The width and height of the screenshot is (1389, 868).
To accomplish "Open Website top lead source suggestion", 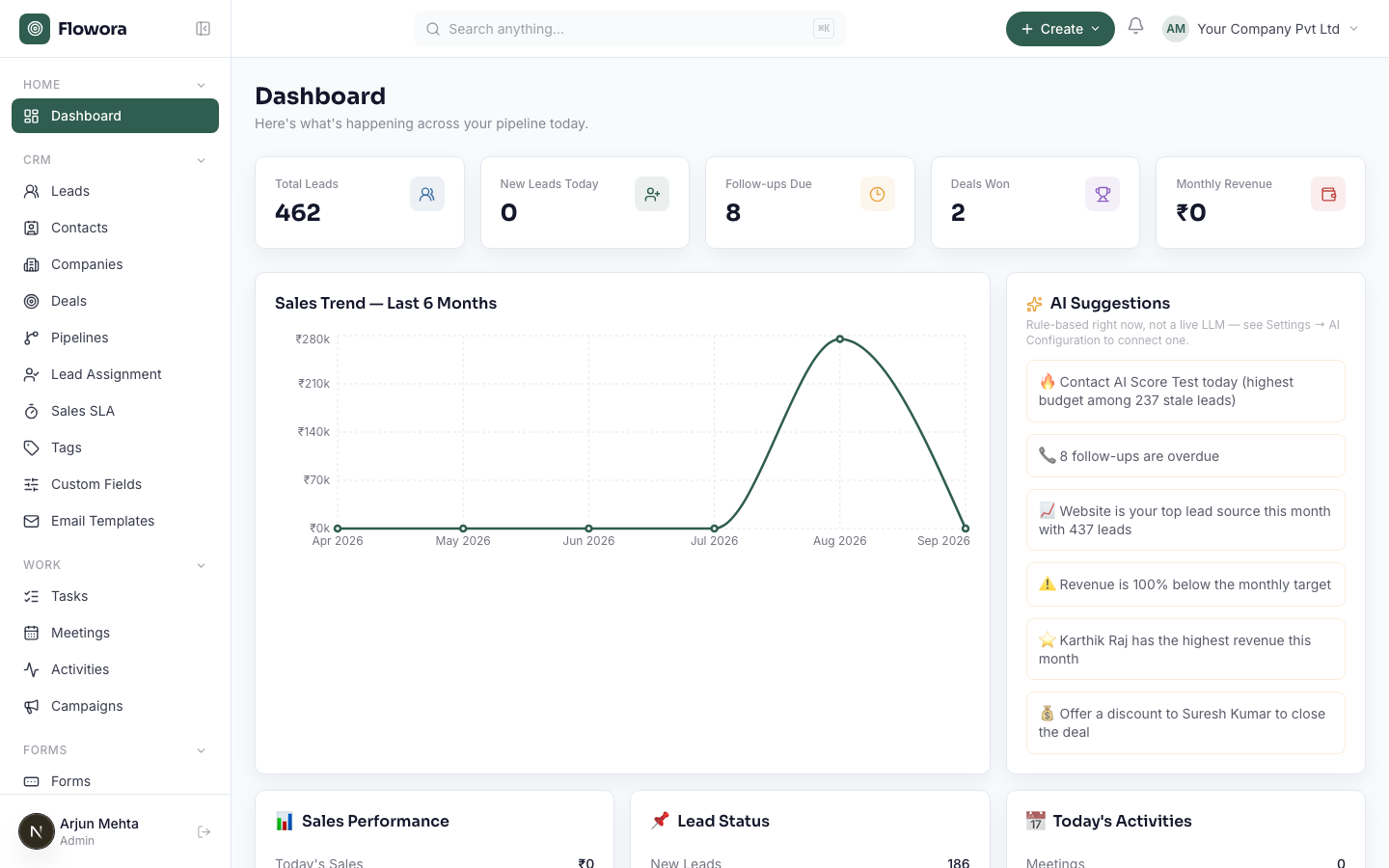I will click(1185, 521).
